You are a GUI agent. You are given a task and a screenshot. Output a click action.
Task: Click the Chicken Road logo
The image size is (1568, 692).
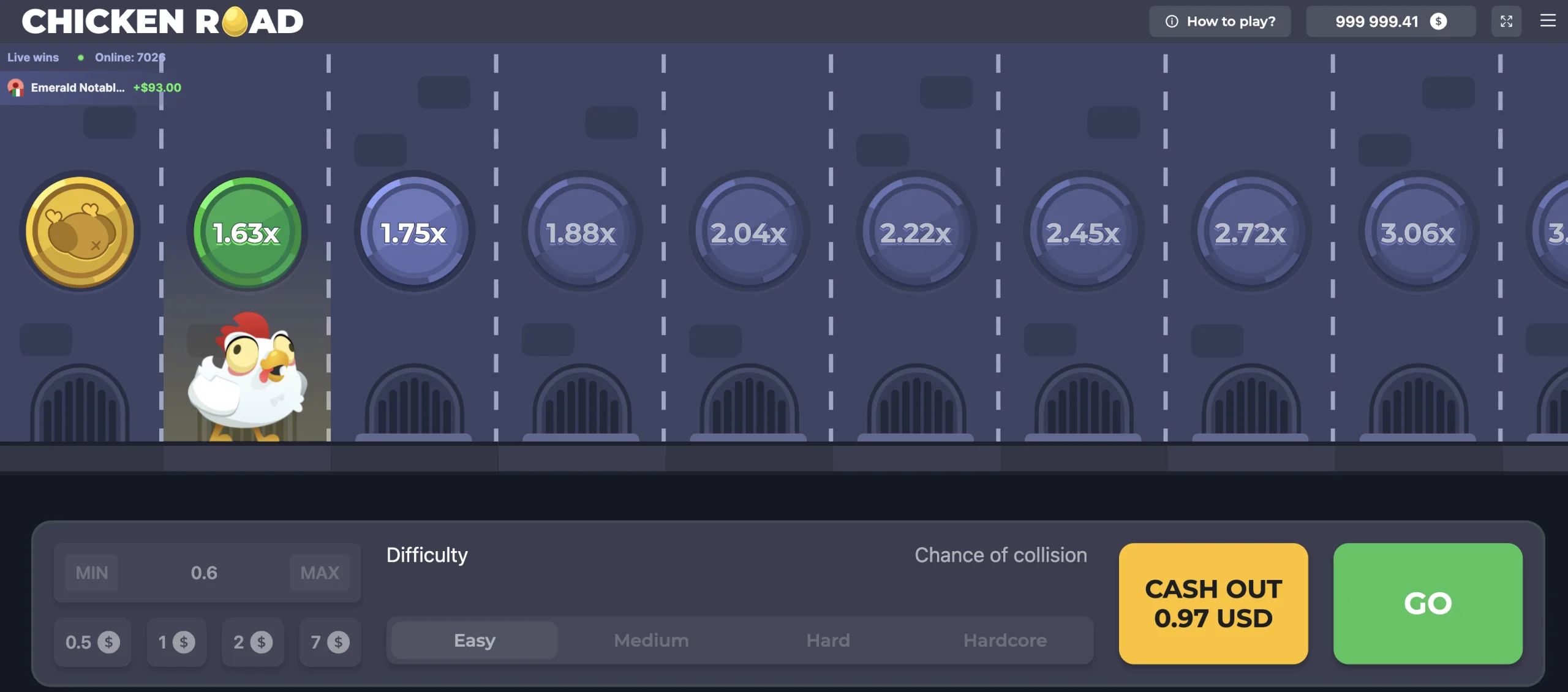point(162,21)
